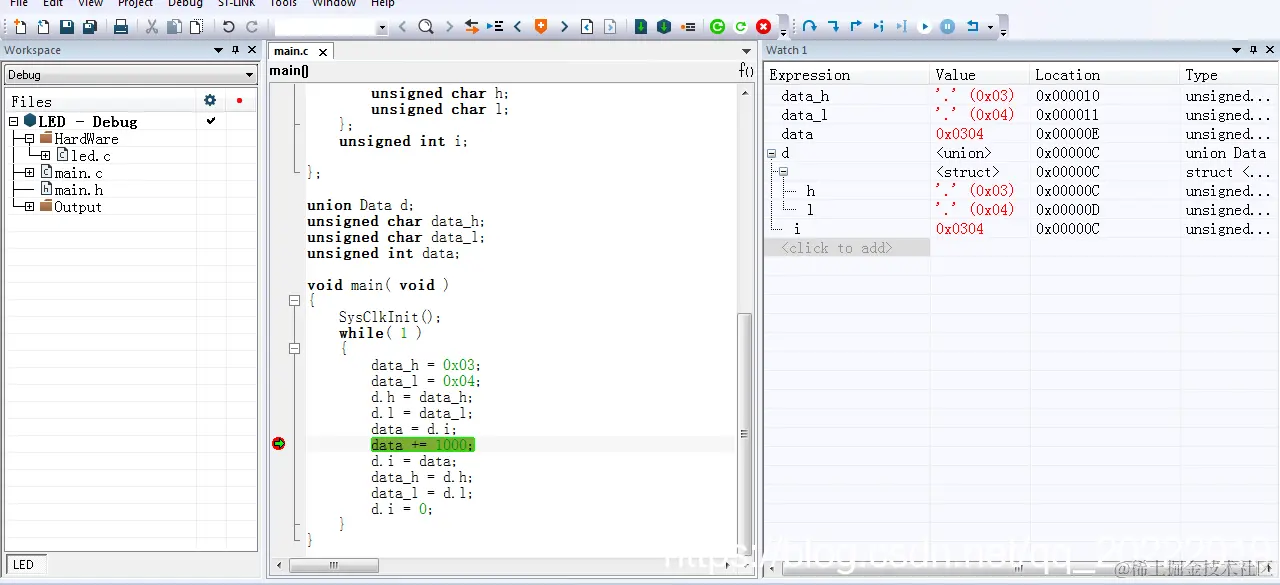Open the reset options dropdown arrow
Screen dimensions: 1280x585
click(990, 28)
